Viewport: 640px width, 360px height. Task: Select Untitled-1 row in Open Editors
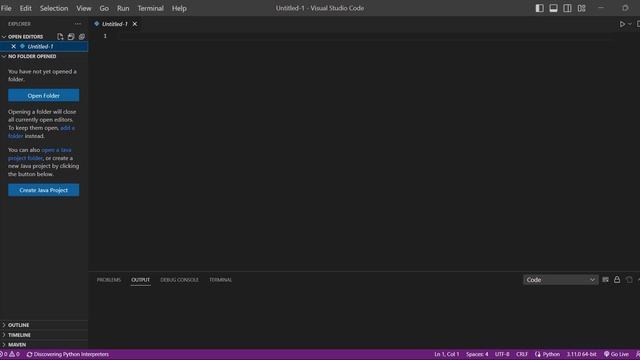44,47
